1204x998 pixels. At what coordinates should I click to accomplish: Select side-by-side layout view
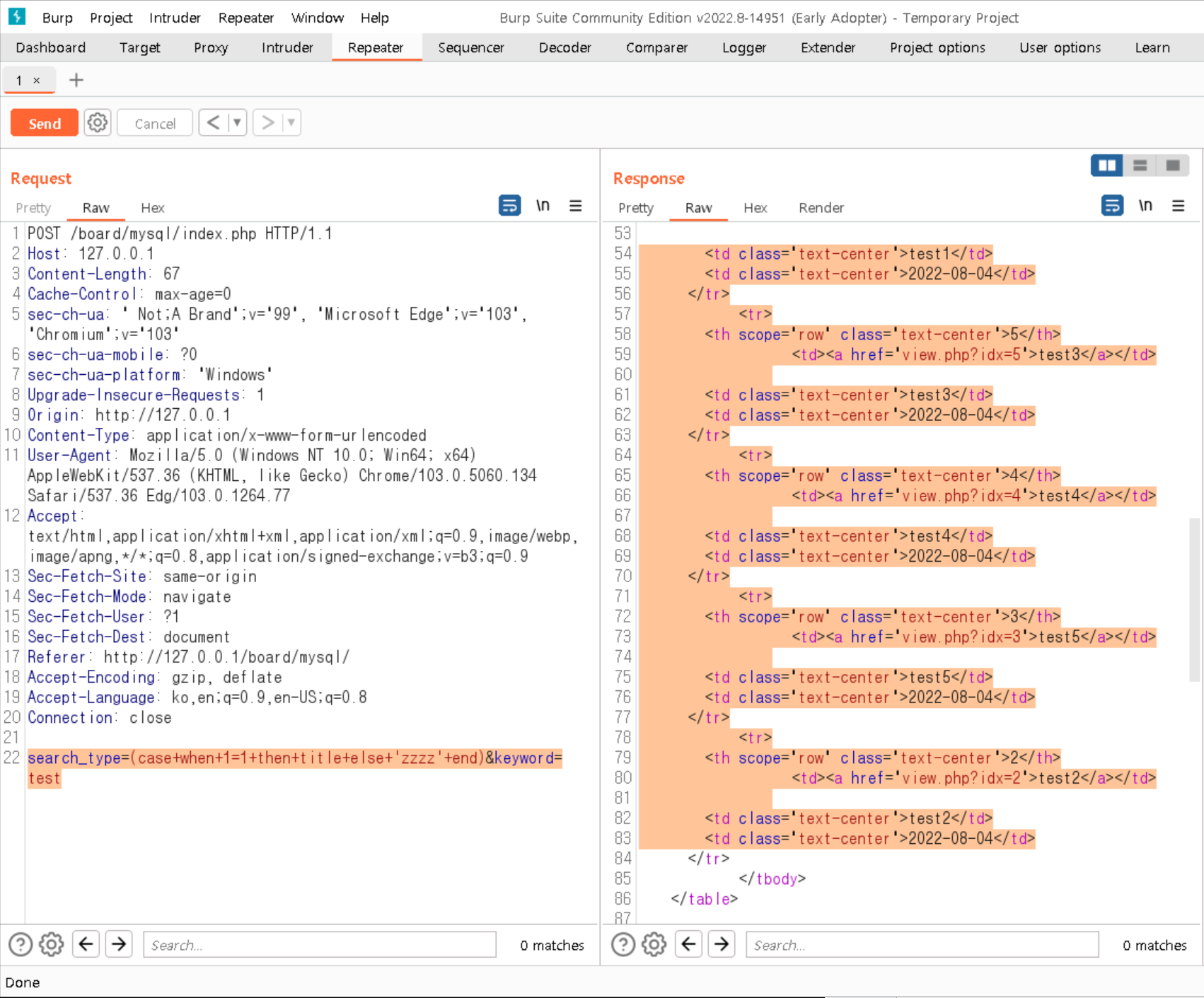[x=1107, y=166]
